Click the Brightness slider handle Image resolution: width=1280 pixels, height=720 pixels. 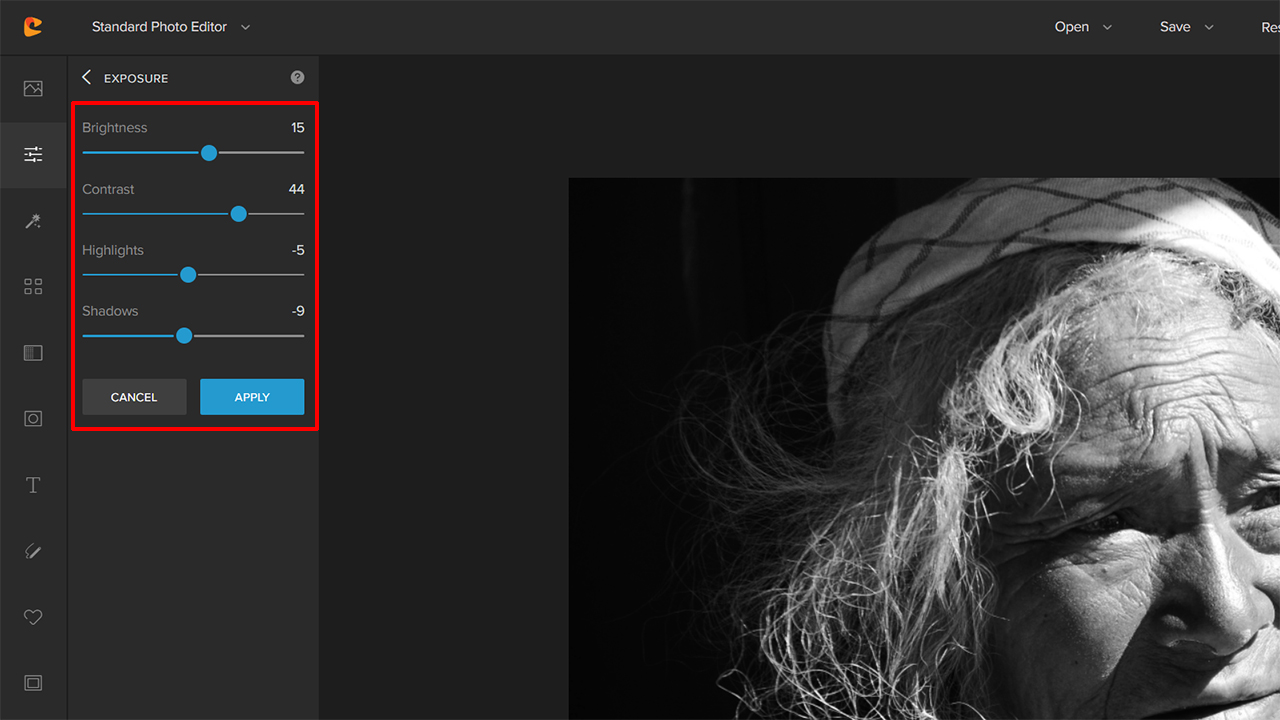tap(208, 153)
